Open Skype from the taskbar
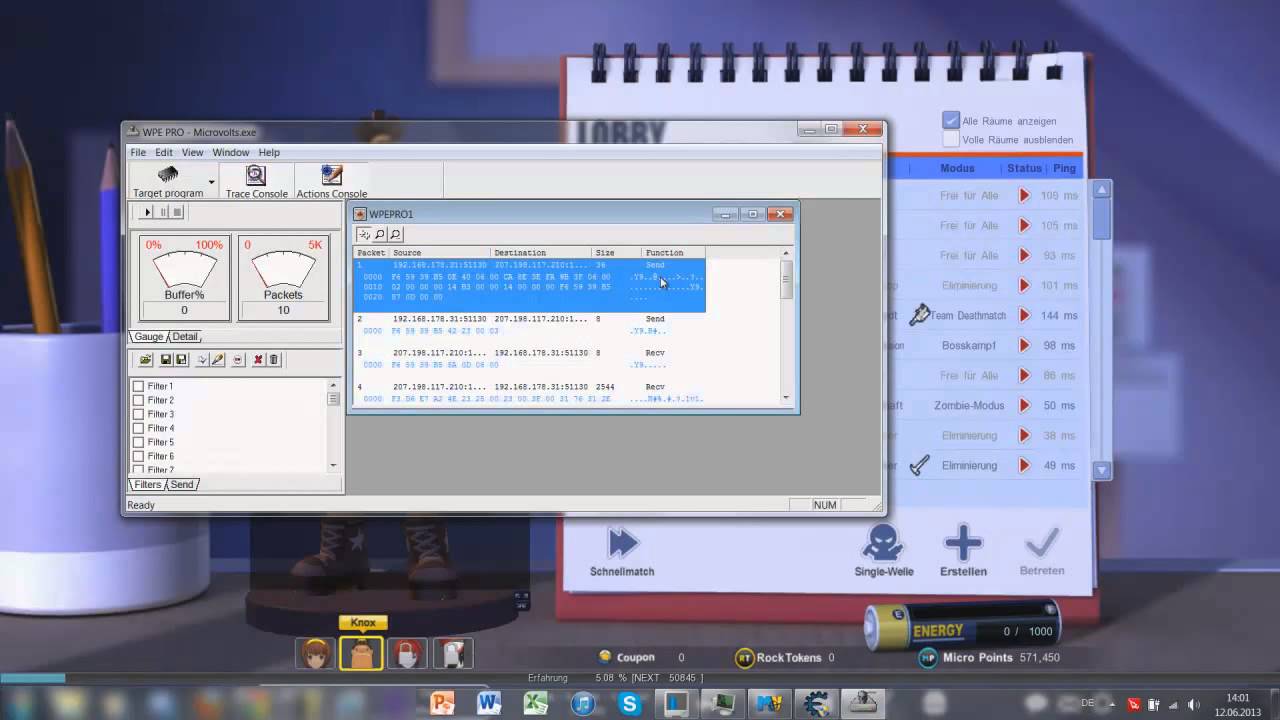Image resolution: width=1280 pixels, height=720 pixels. 630,704
